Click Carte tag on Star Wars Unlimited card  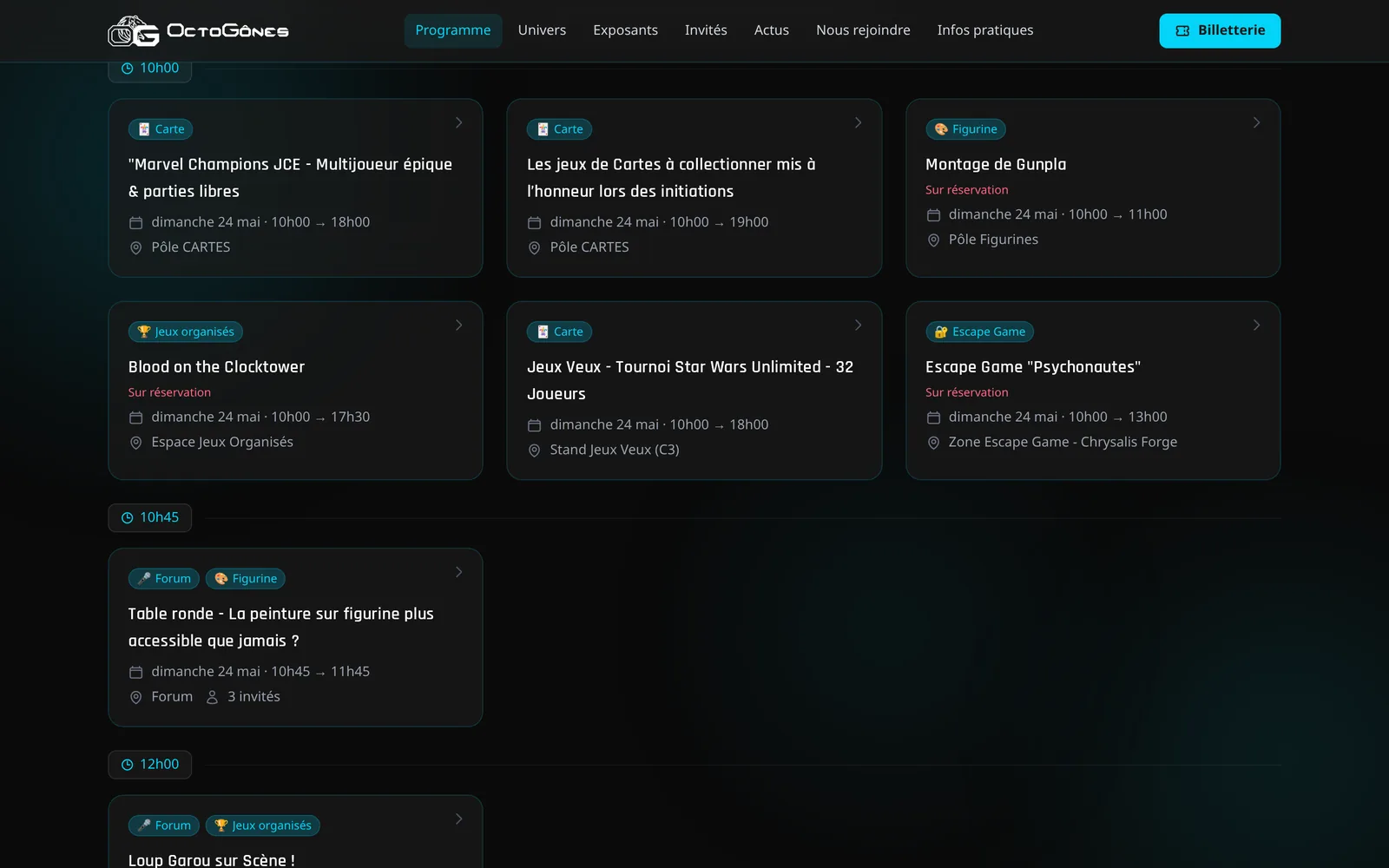pyautogui.click(x=559, y=332)
